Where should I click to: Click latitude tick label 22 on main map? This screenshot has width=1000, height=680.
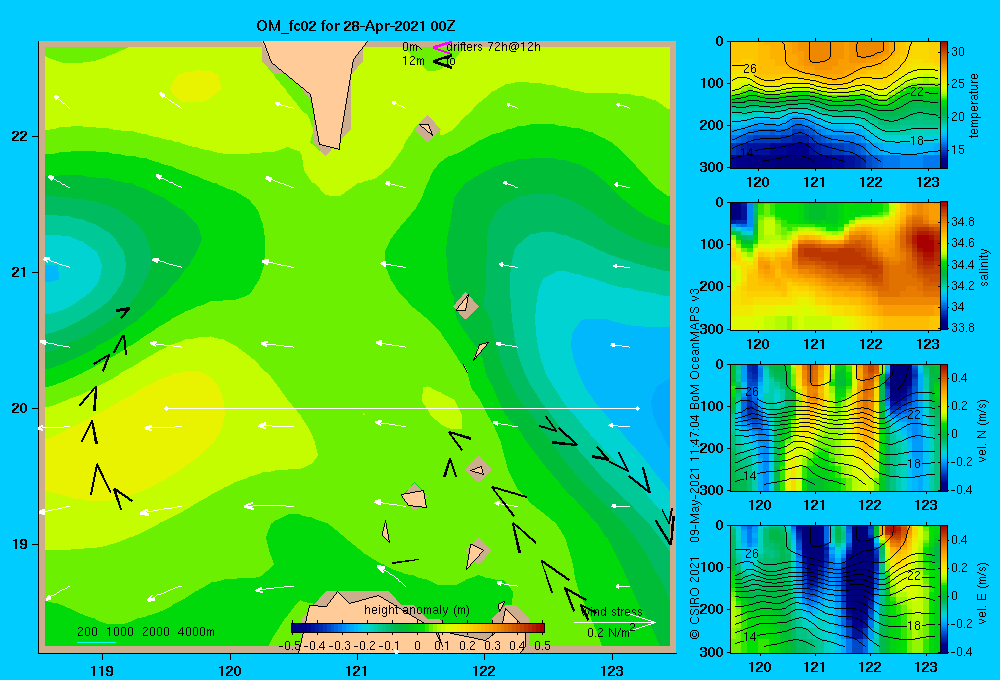19,136
